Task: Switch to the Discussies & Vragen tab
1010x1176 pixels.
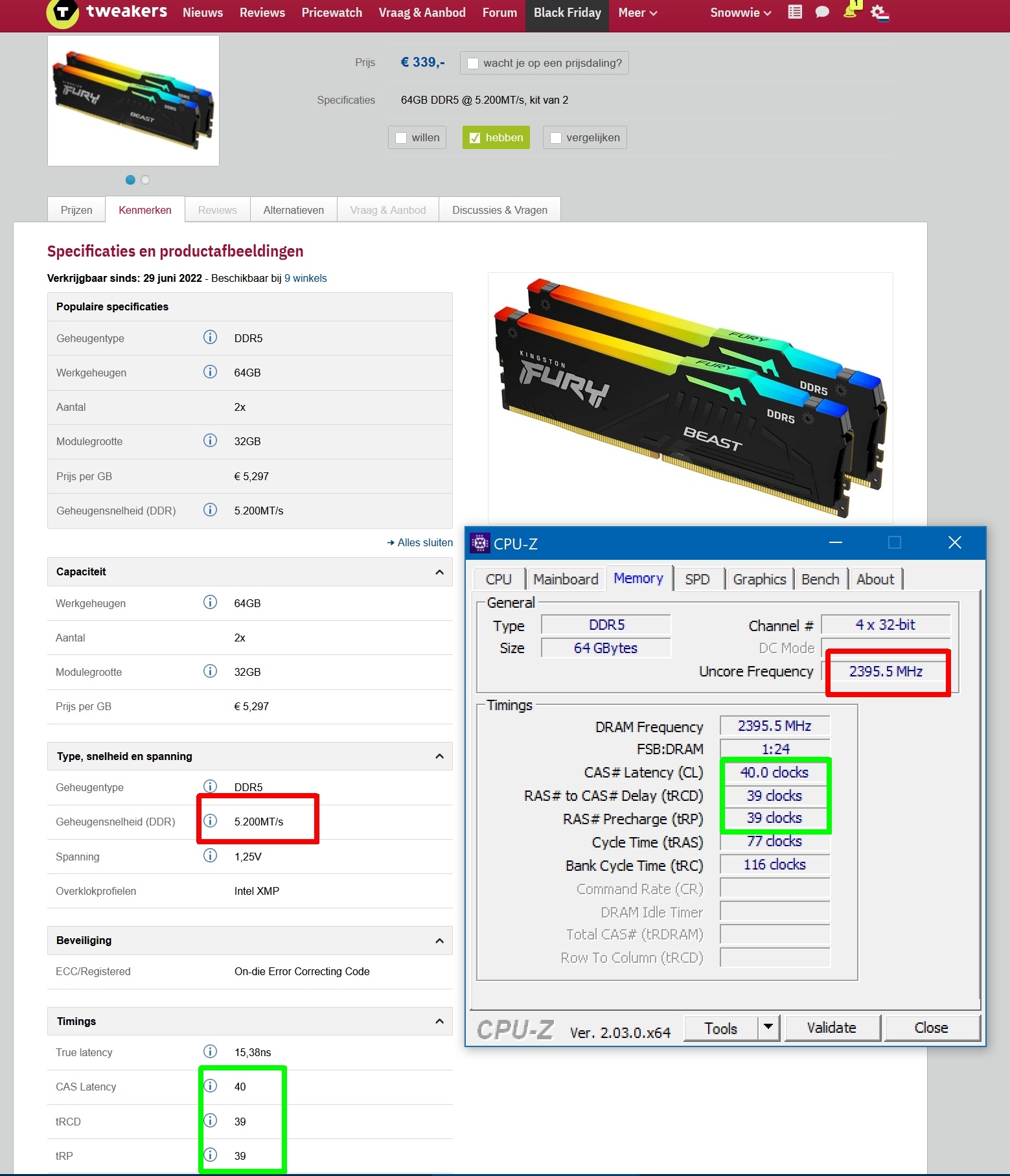Action: point(500,210)
